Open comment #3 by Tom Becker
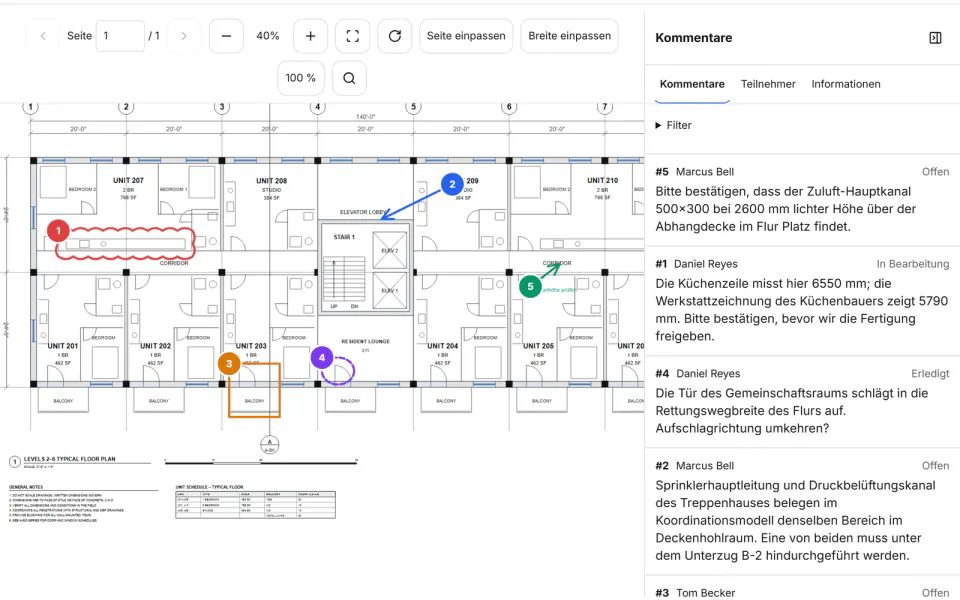This screenshot has height=600, width=960. tap(802, 589)
